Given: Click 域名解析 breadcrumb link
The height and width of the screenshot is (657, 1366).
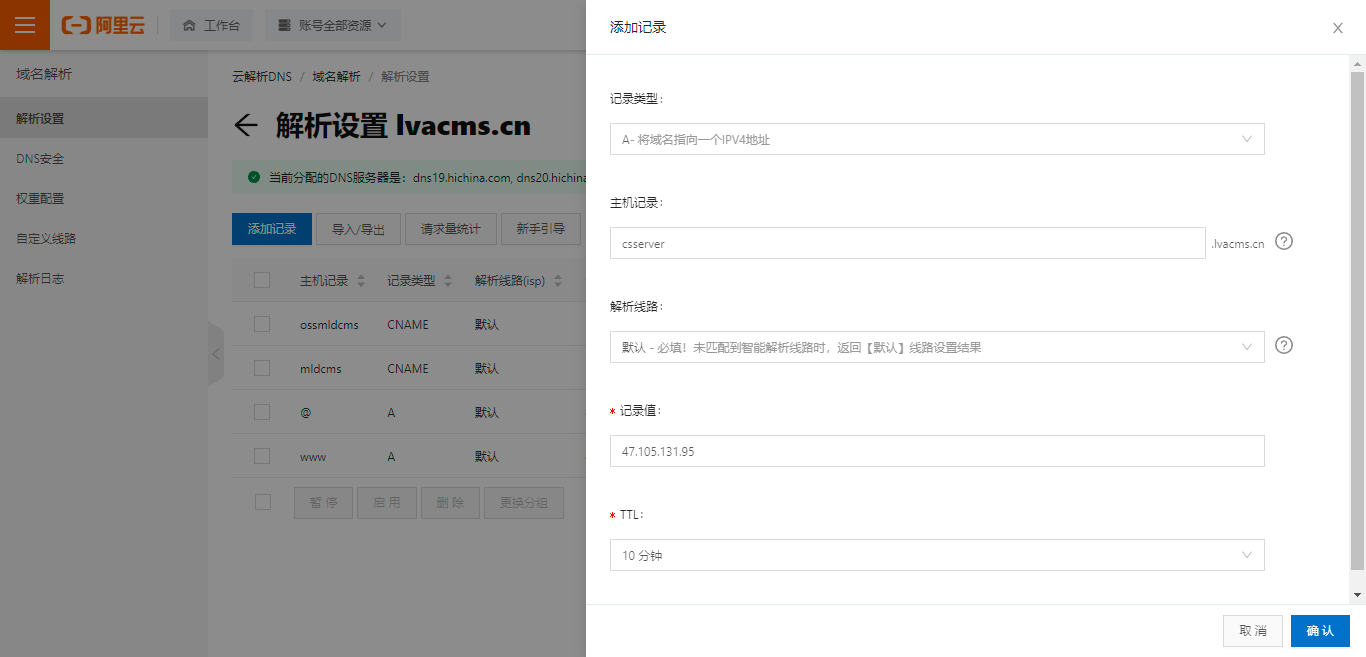Looking at the screenshot, I should coord(336,76).
